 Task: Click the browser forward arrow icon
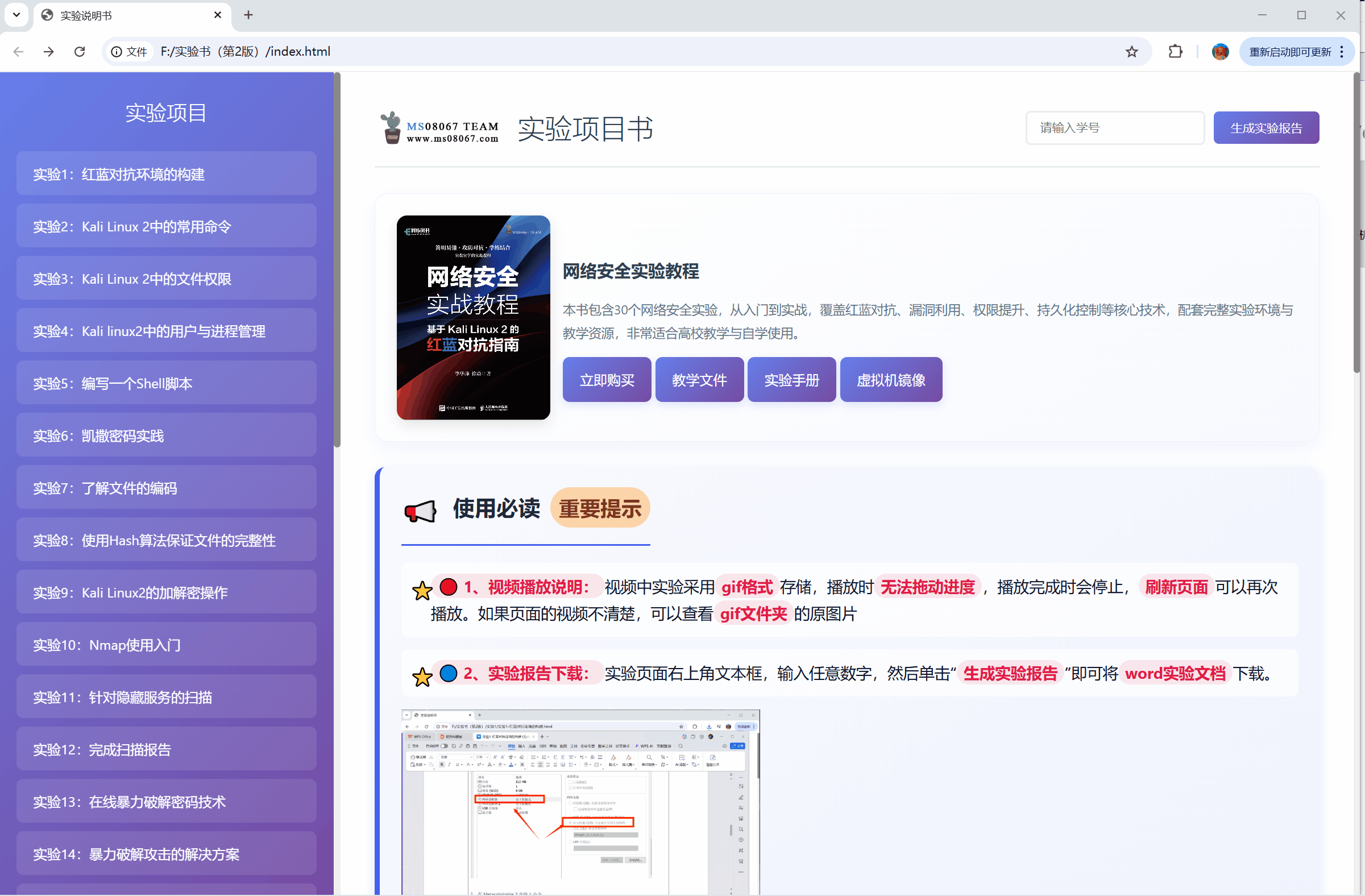(49, 52)
